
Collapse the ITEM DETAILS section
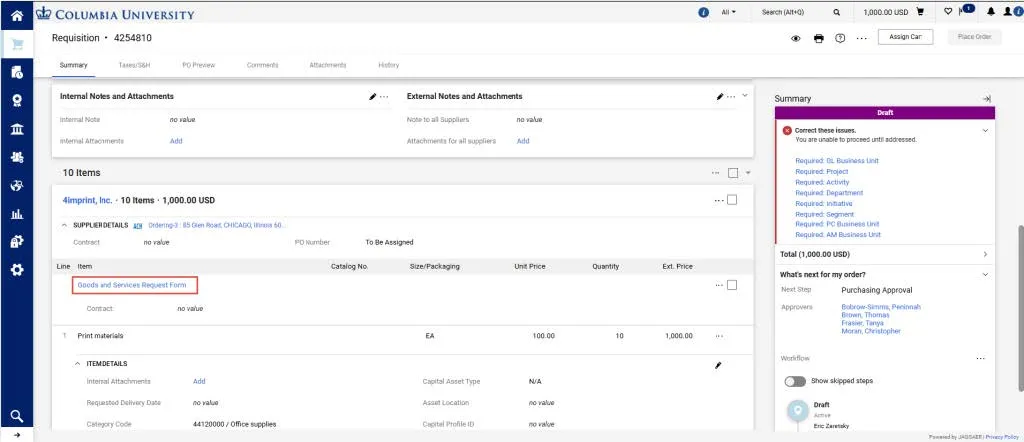78,364
